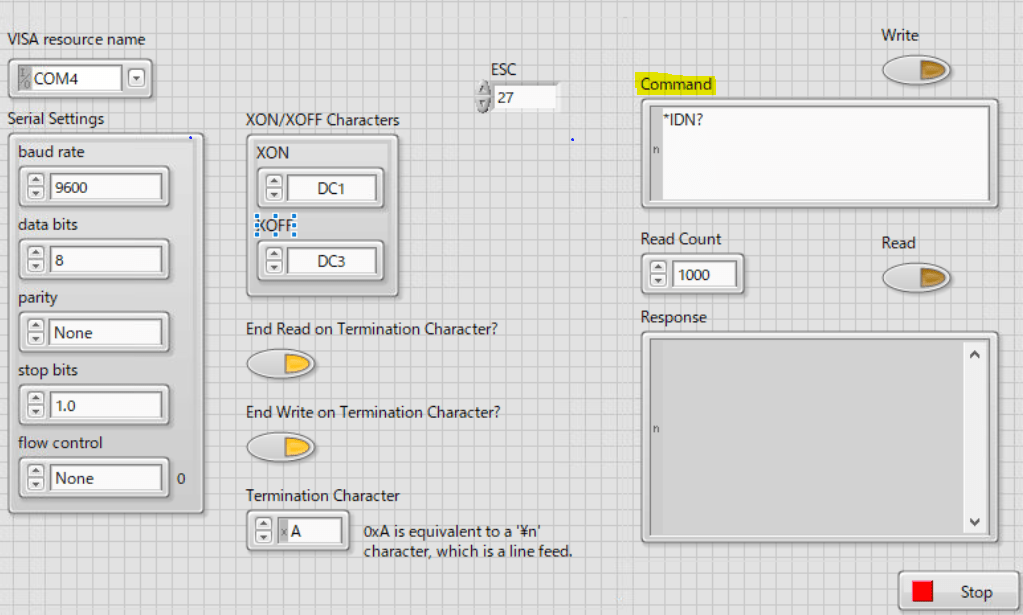Click inside the Command text box
This screenshot has width=1023, height=615.
(x=820, y=150)
